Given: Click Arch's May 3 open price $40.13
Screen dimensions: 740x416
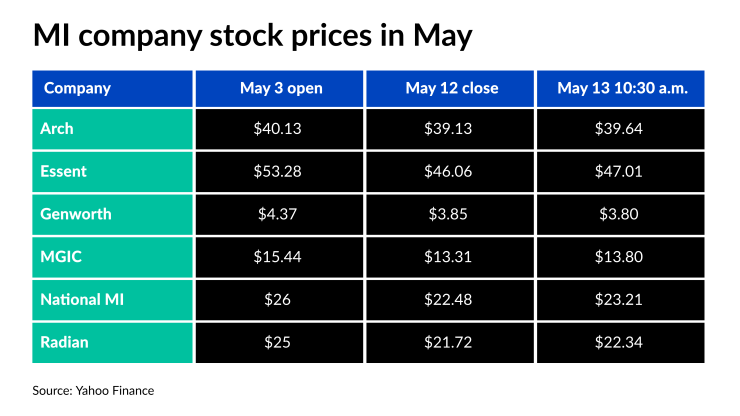Looking at the screenshot, I should coord(281,129).
